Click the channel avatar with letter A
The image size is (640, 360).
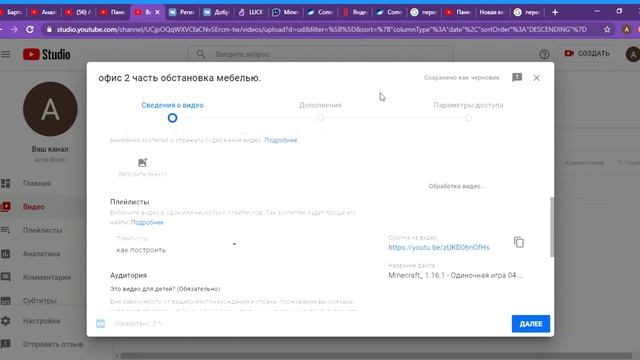click(x=50, y=109)
